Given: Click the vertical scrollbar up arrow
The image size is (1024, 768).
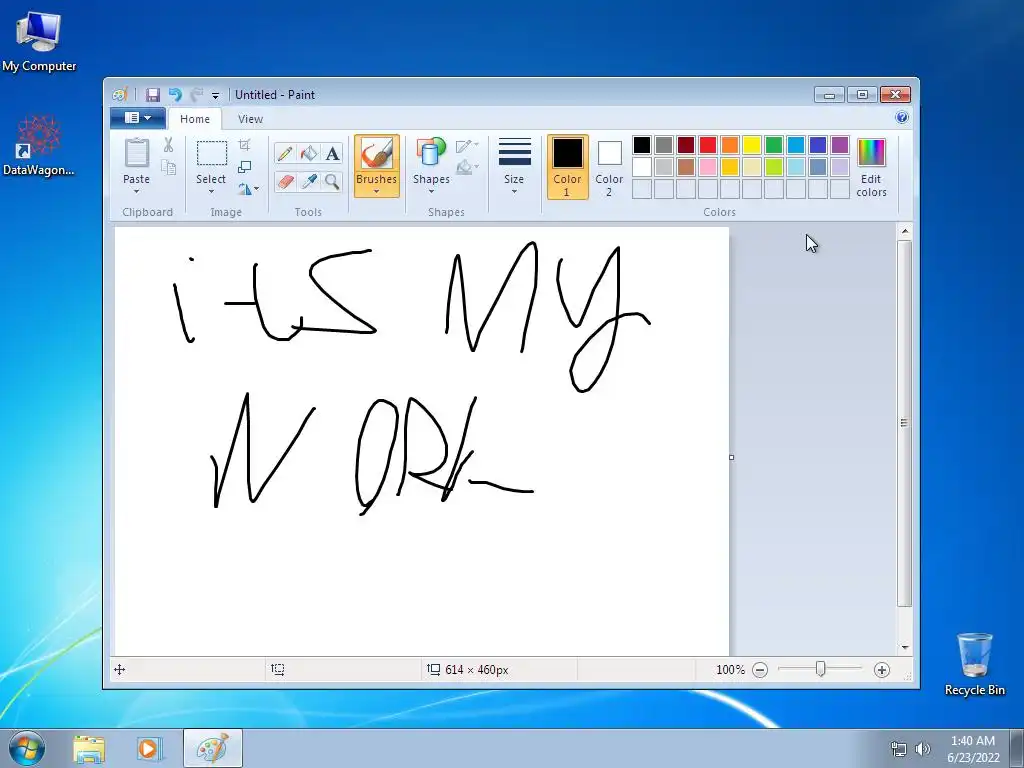Looking at the screenshot, I should 905,231.
